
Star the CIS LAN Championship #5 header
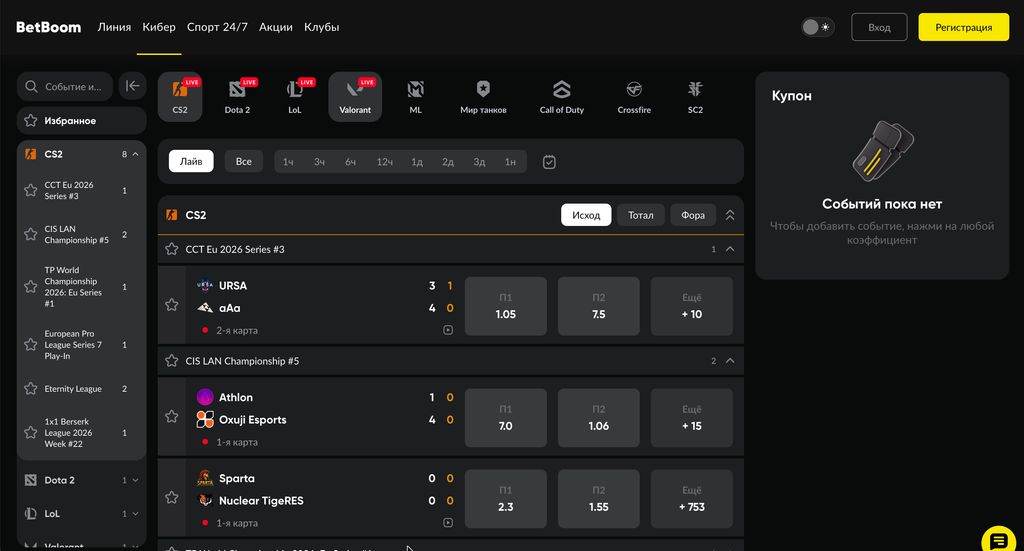click(x=172, y=361)
